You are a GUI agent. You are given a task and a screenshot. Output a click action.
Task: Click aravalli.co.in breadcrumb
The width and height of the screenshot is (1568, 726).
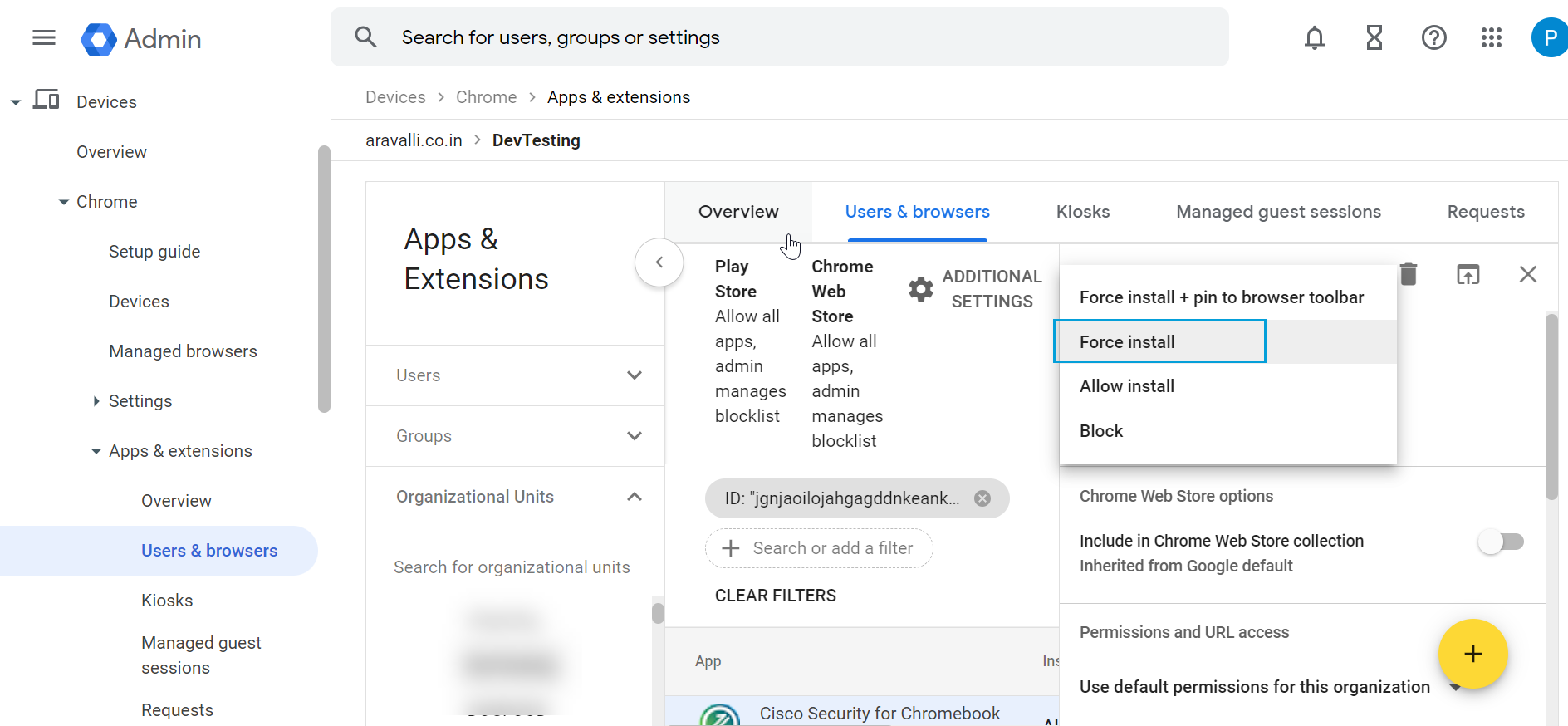414,140
